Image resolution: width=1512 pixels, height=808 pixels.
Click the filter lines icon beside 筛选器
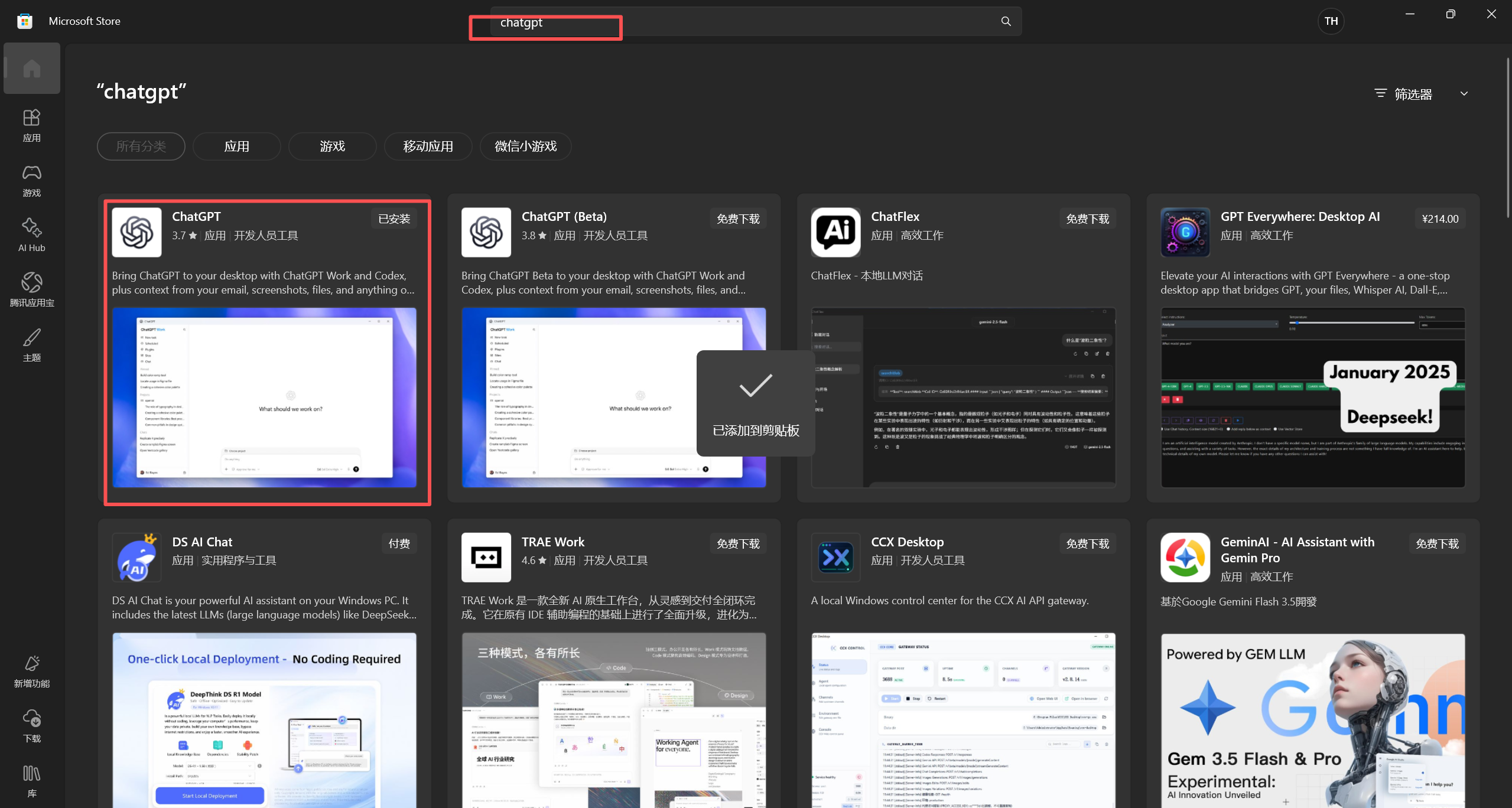point(1380,93)
